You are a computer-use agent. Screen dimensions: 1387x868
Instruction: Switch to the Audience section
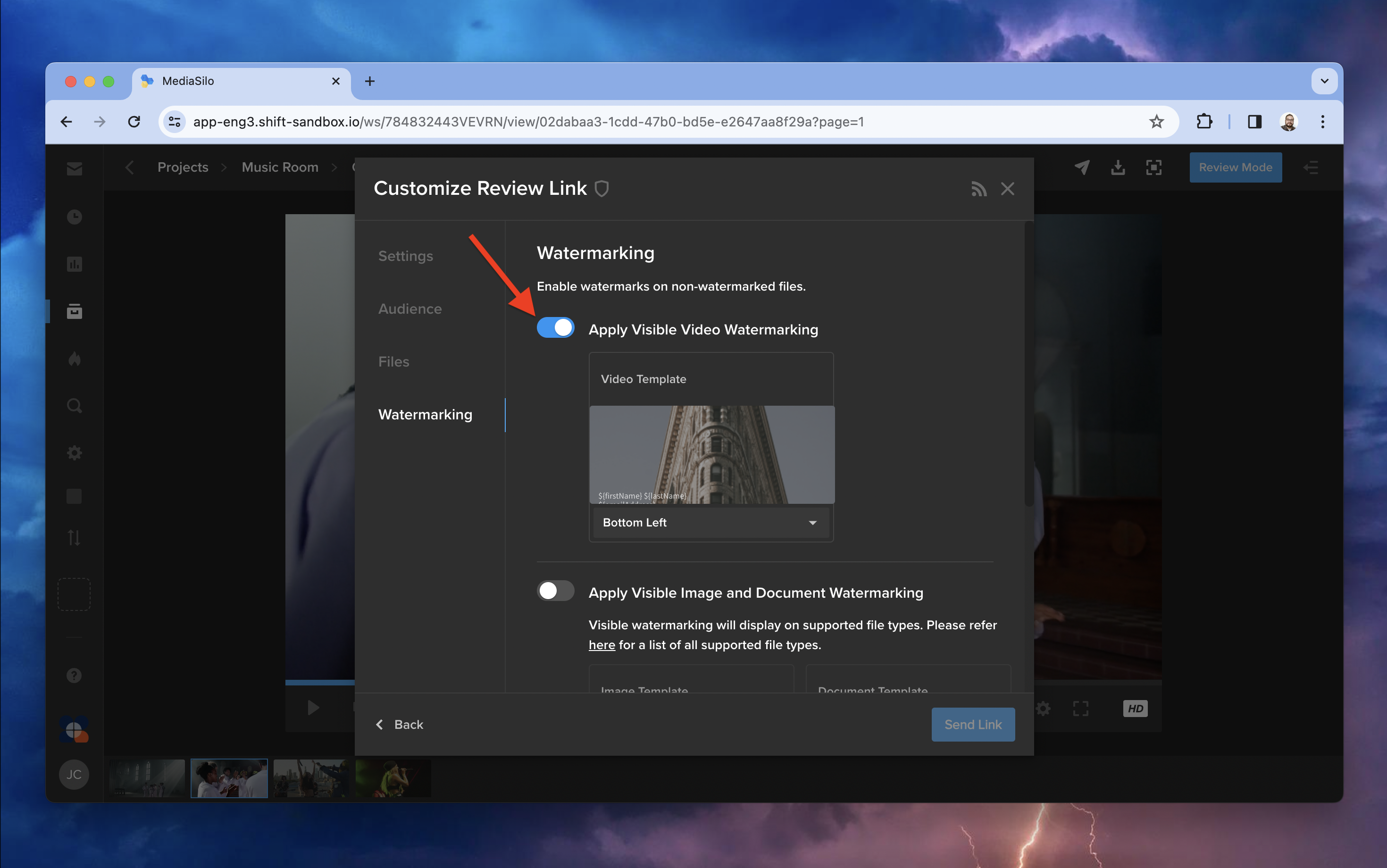click(x=410, y=309)
